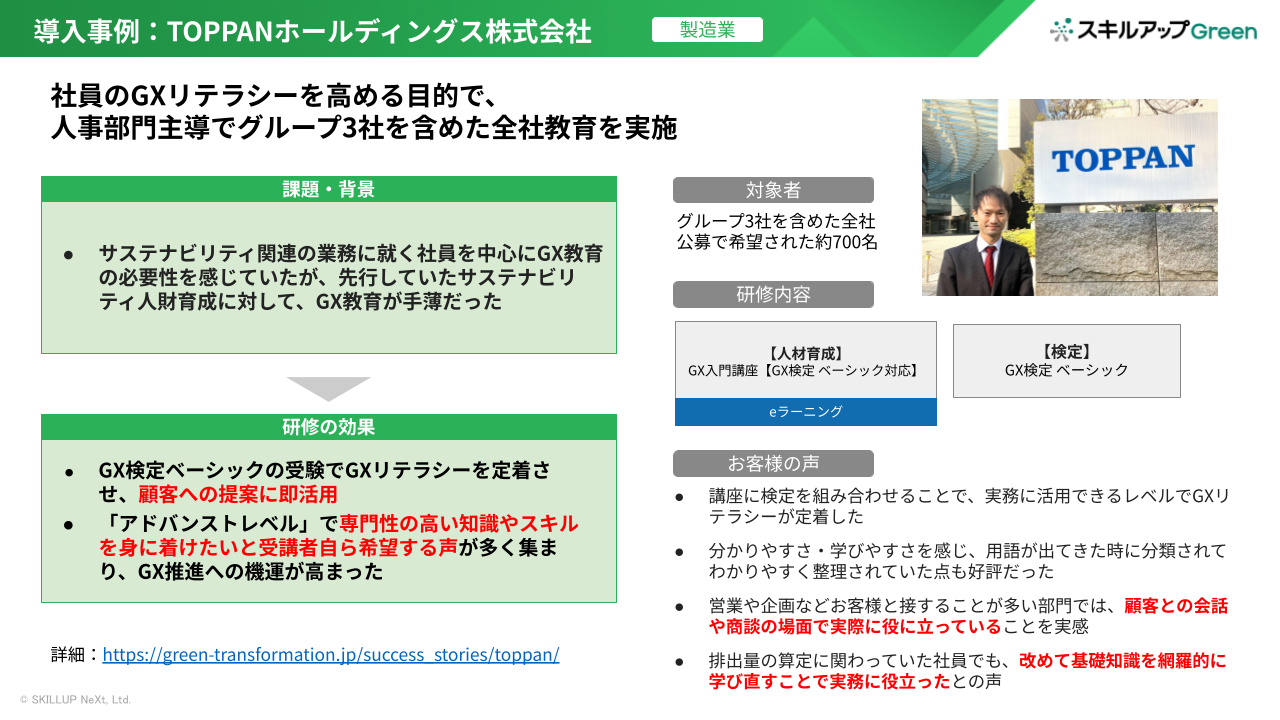Click the bullet starting 営業や企画などお客様と接する
Viewport: 1280px width, 720px height.
[x=951, y=616]
